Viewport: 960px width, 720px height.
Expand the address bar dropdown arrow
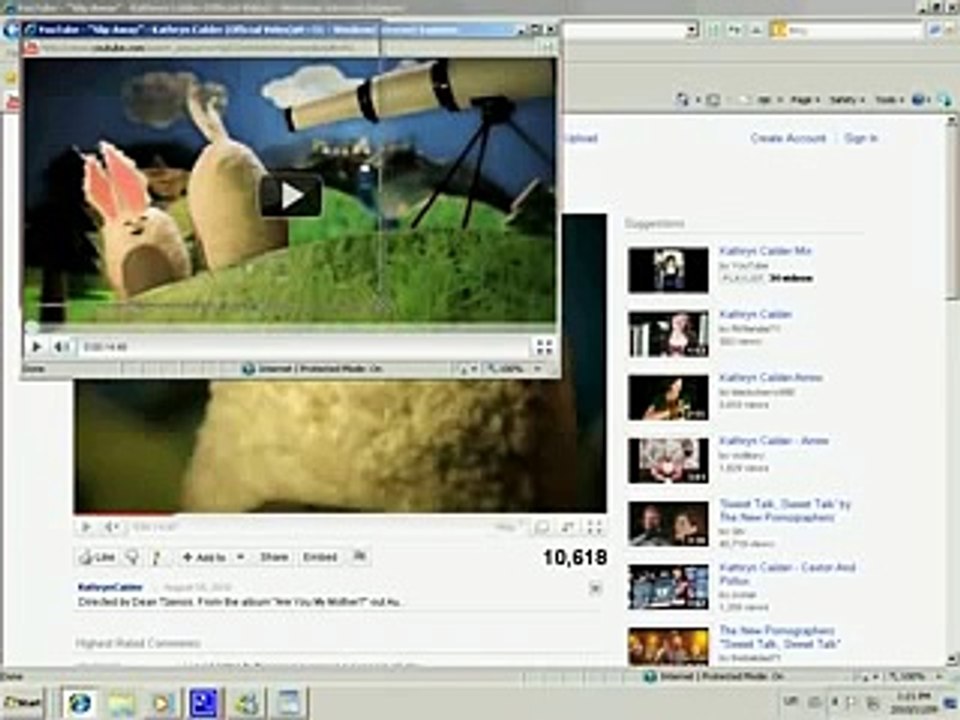pos(692,29)
